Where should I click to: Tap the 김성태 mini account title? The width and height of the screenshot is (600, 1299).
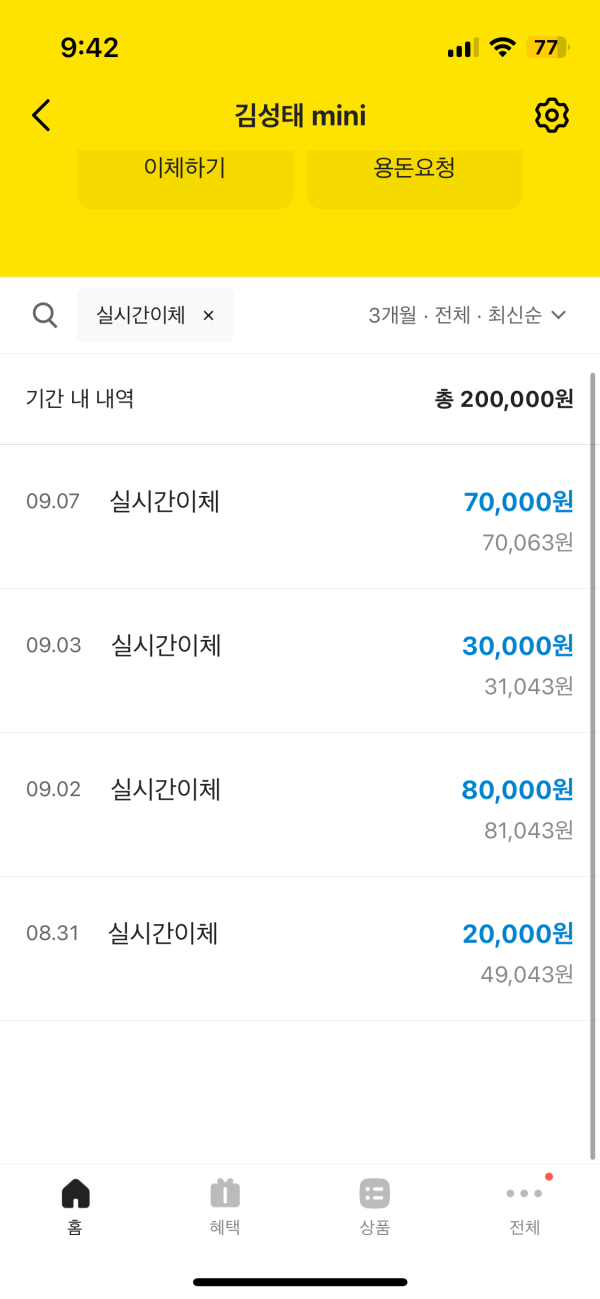point(300,116)
